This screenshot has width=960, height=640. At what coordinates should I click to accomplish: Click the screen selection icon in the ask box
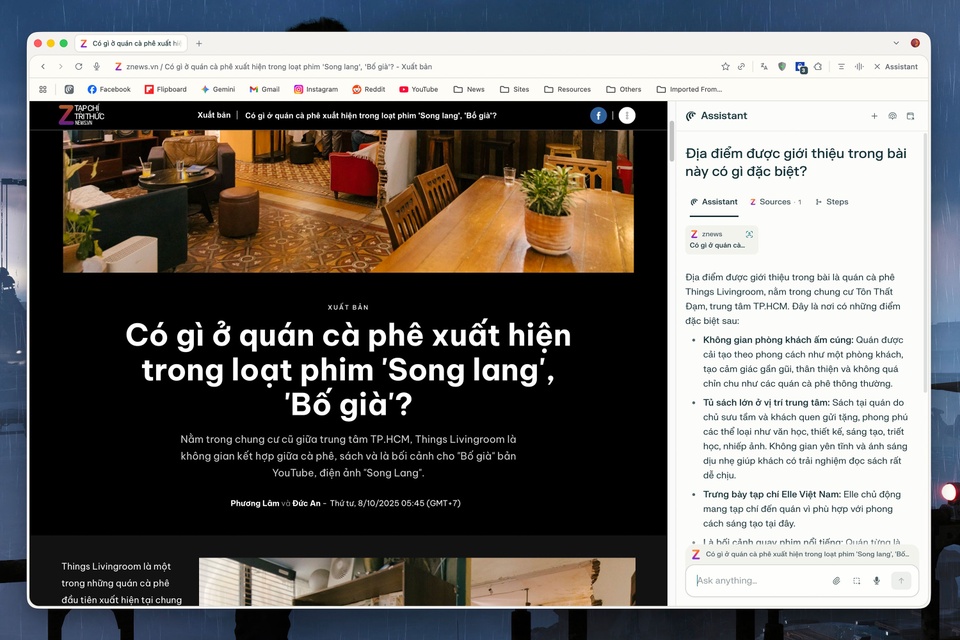(857, 581)
